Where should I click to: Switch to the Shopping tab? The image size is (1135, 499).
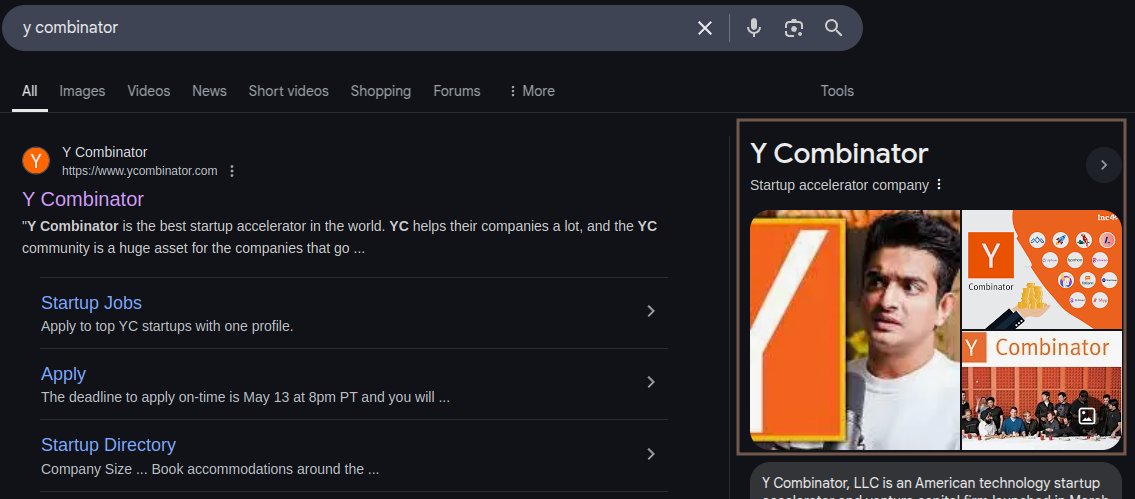point(381,91)
